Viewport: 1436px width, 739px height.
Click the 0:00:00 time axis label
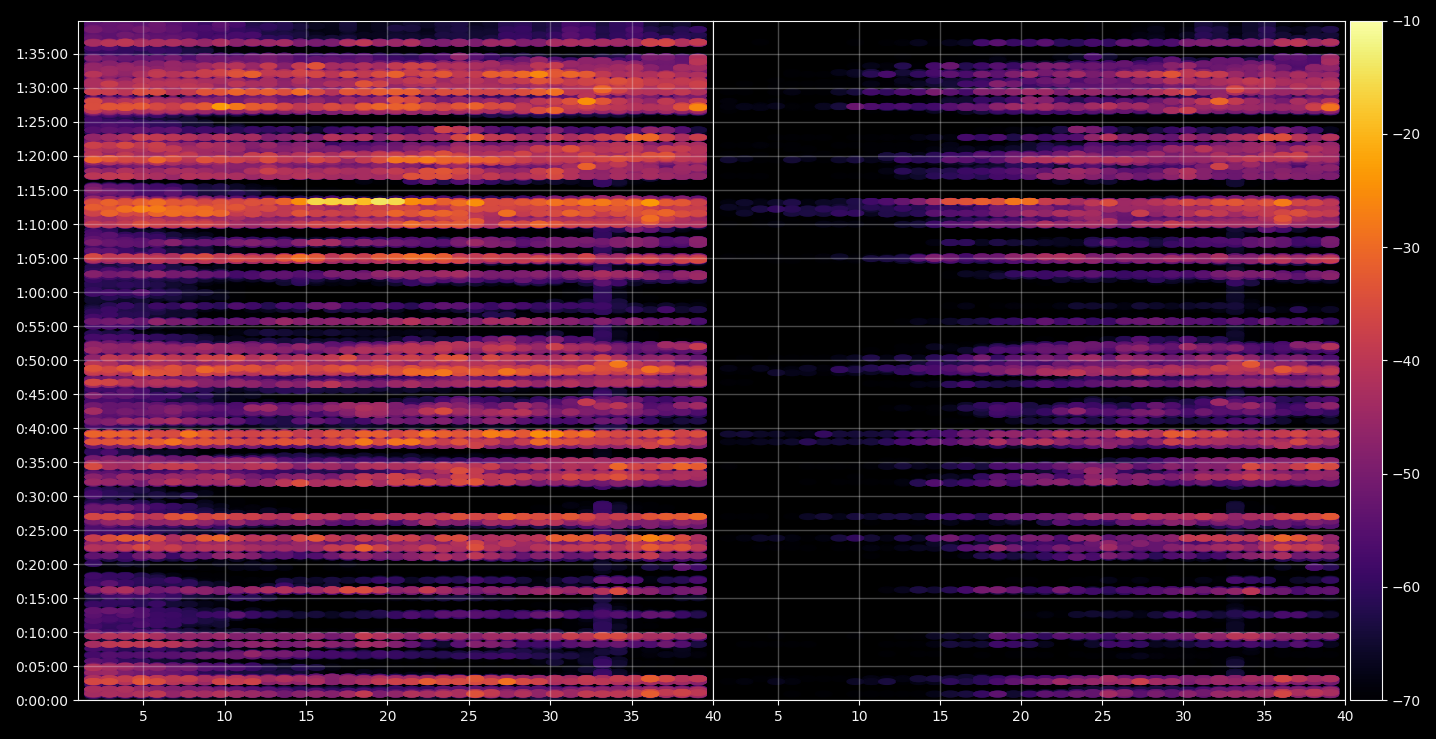point(42,700)
